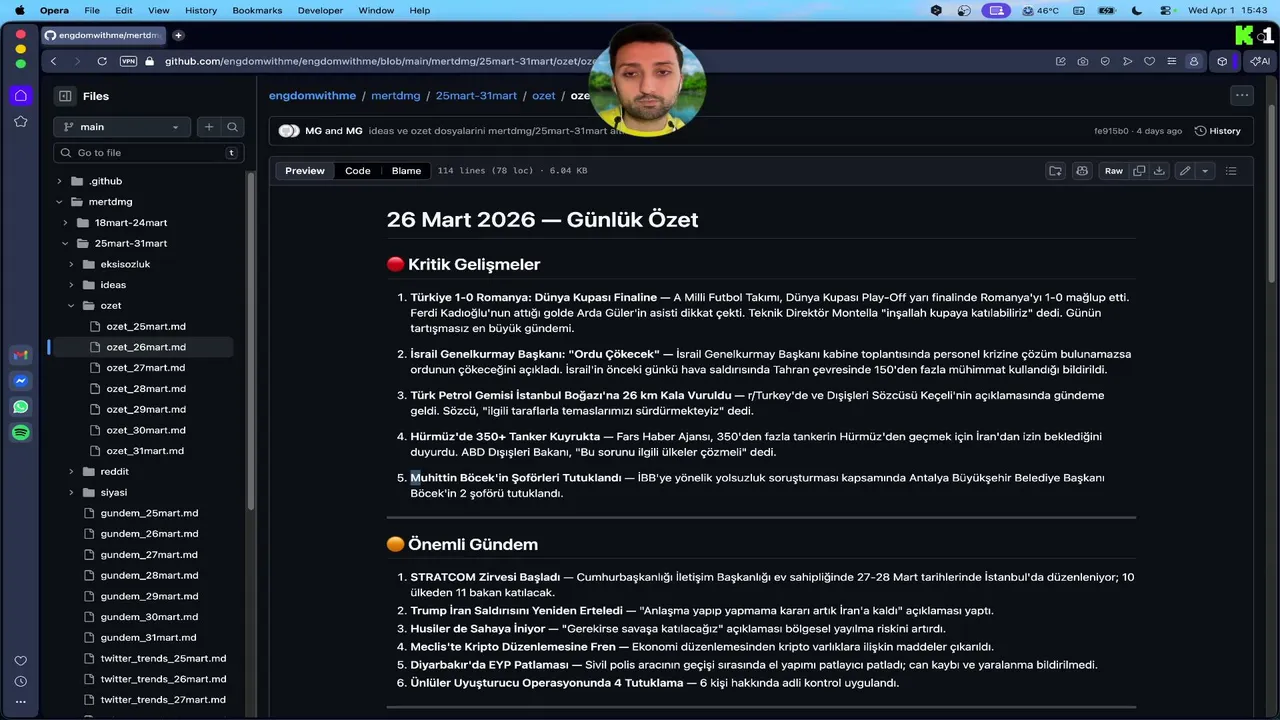Switch to the Preview tab

click(x=305, y=171)
